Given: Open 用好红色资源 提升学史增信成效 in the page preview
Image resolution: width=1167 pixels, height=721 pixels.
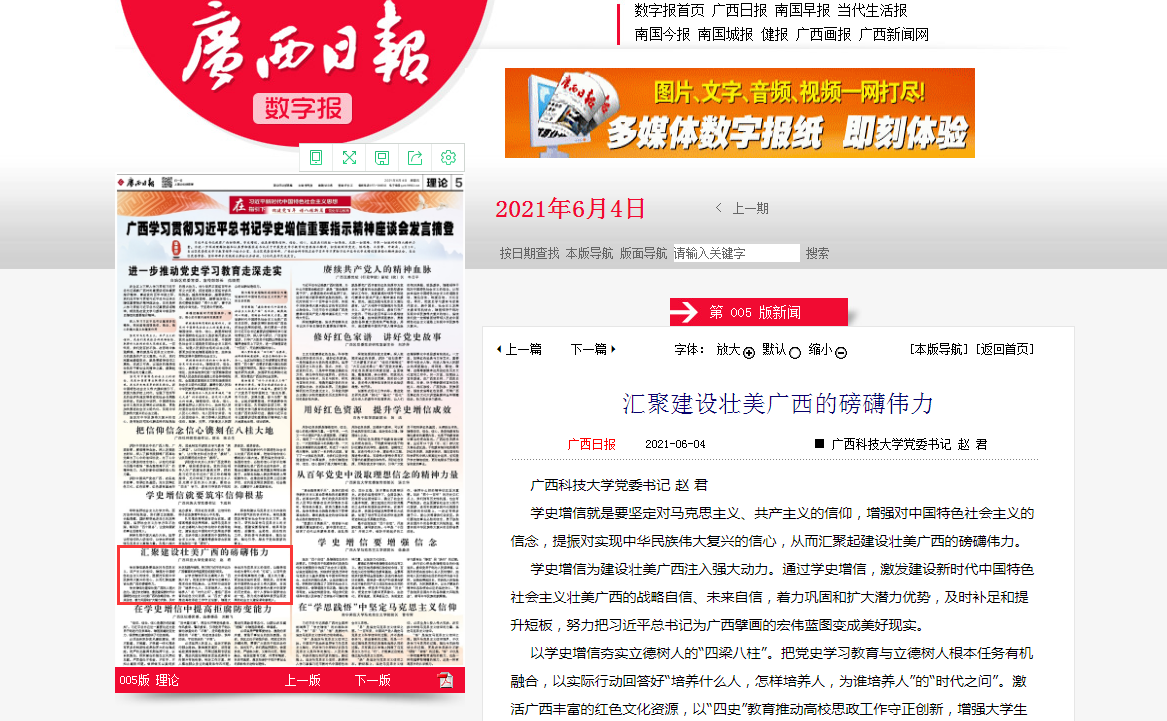Looking at the screenshot, I should click(377, 410).
